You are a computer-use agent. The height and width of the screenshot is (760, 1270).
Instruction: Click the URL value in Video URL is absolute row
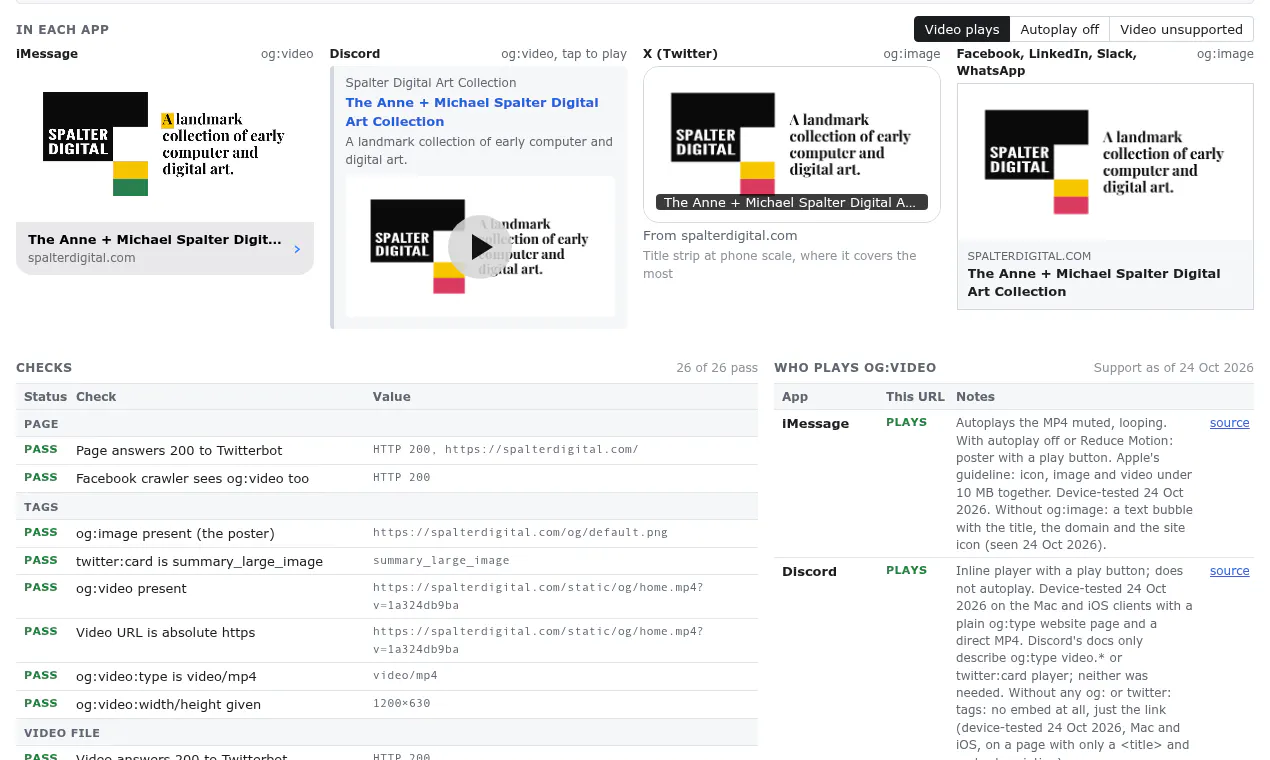click(x=538, y=640)
